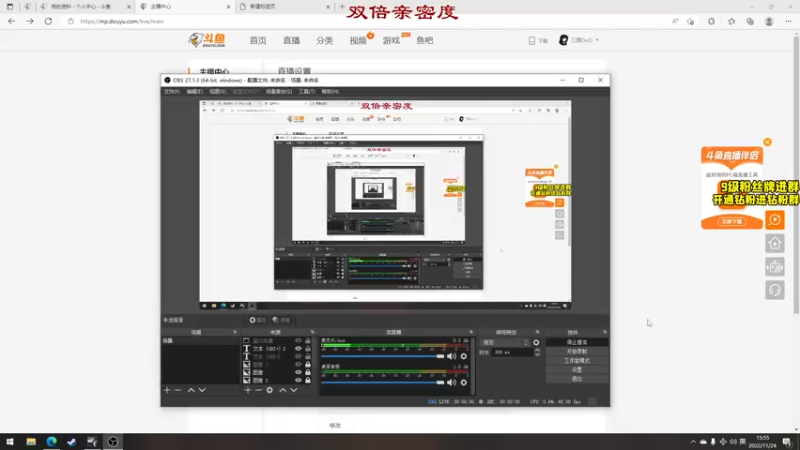Toggle visibility of Window Capture source
Image resolution: width=800 pixels, height=450 pixels.
(298, 340)
